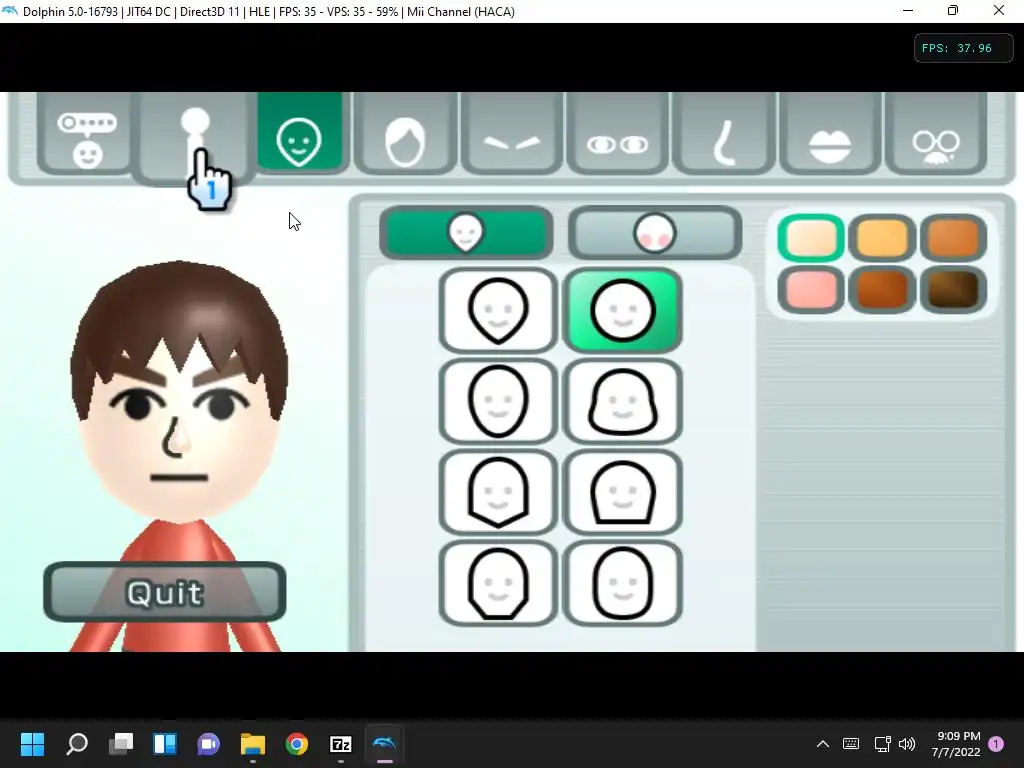1024x768 pixels.
Task: Choose the oval egg face shape
Action: click(x=498, y=402)
